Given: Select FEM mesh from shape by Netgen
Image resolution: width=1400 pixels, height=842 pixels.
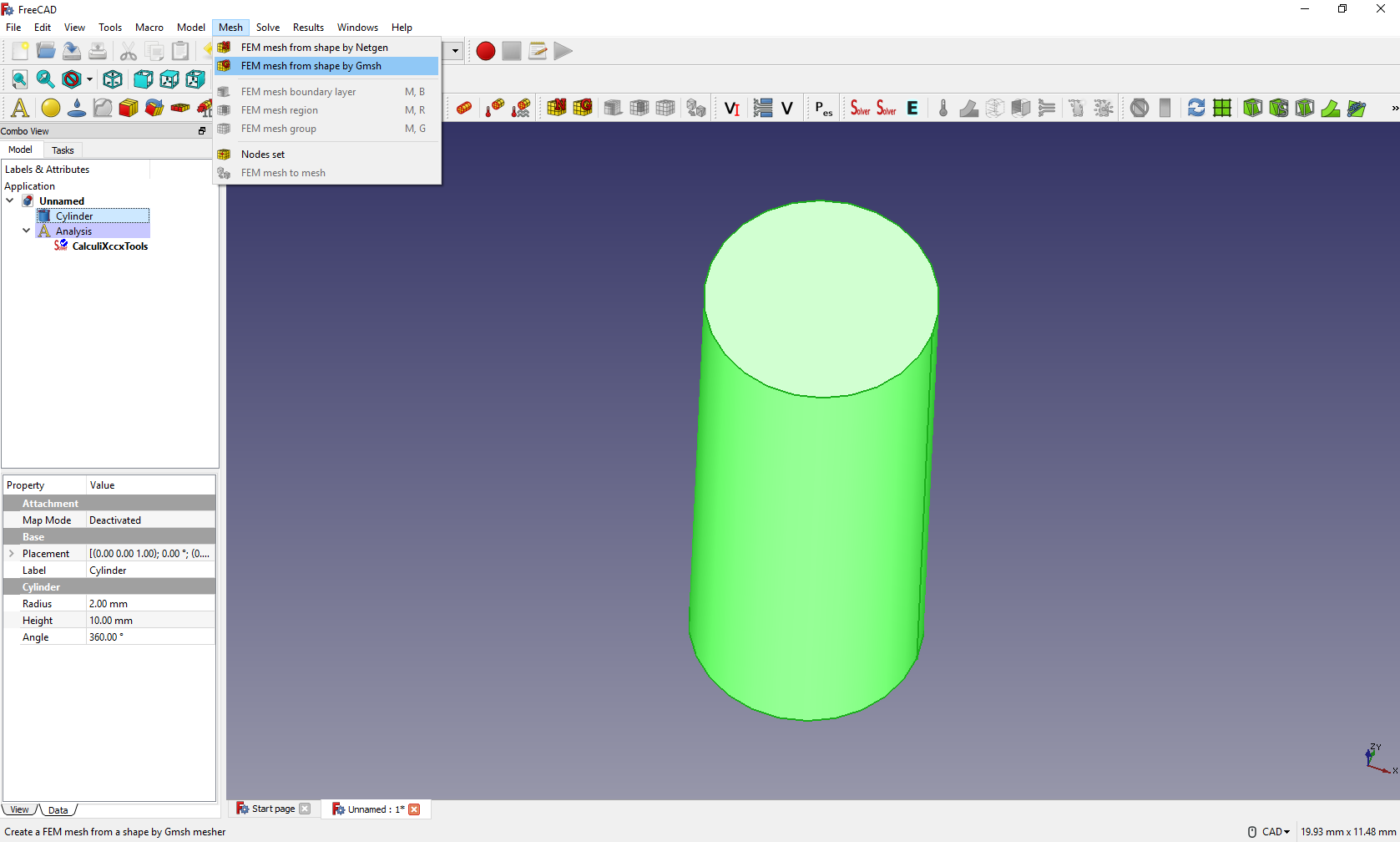Looking at the screenshot, I should click(314, 48).
